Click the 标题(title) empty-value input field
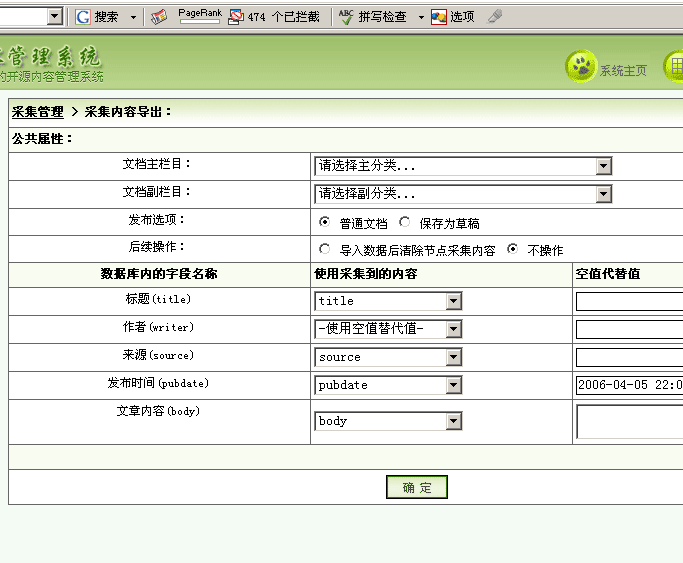This screenshot has height=563, width=683. click(629, 301)
